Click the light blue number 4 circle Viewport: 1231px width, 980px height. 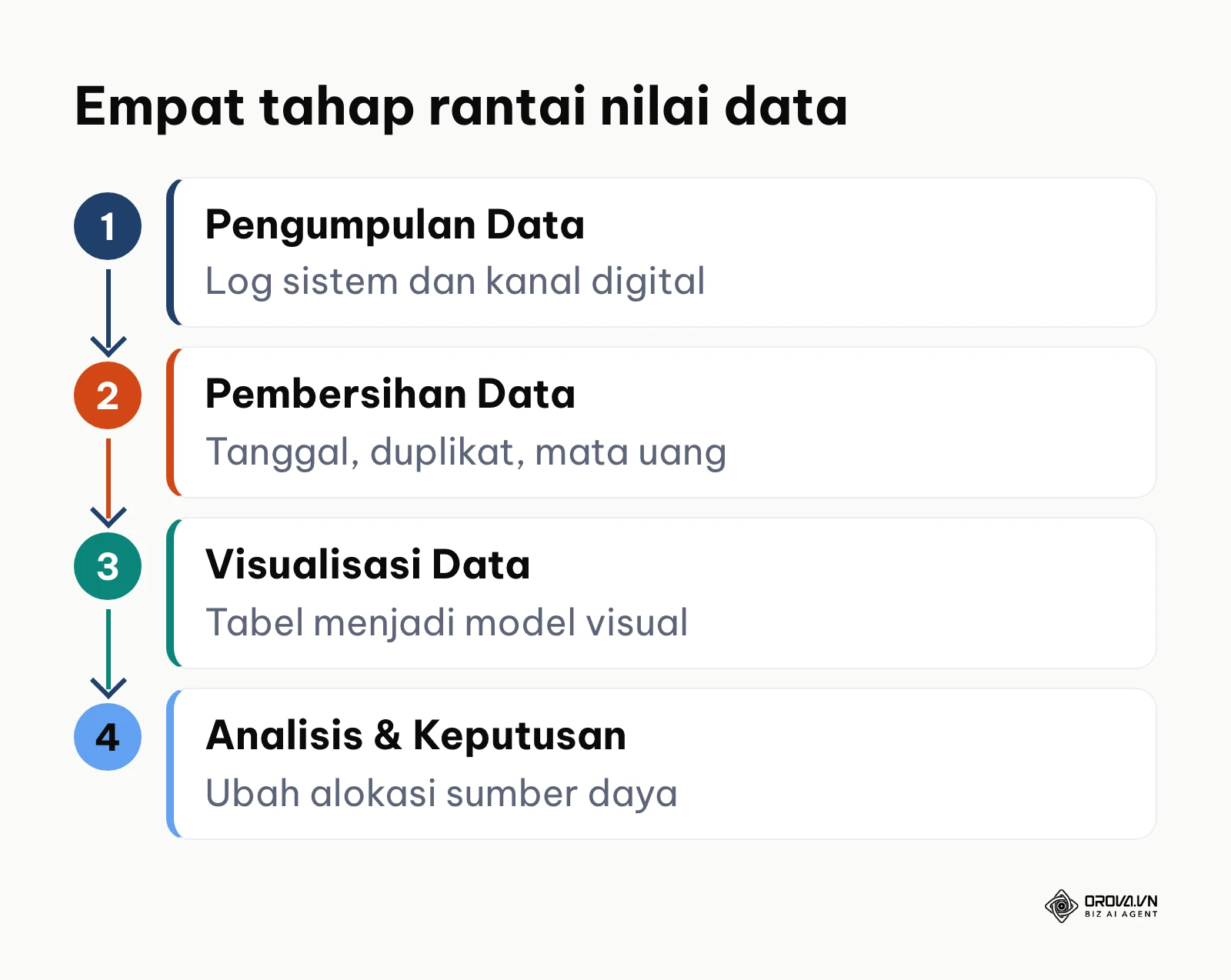tap(108, 737)
